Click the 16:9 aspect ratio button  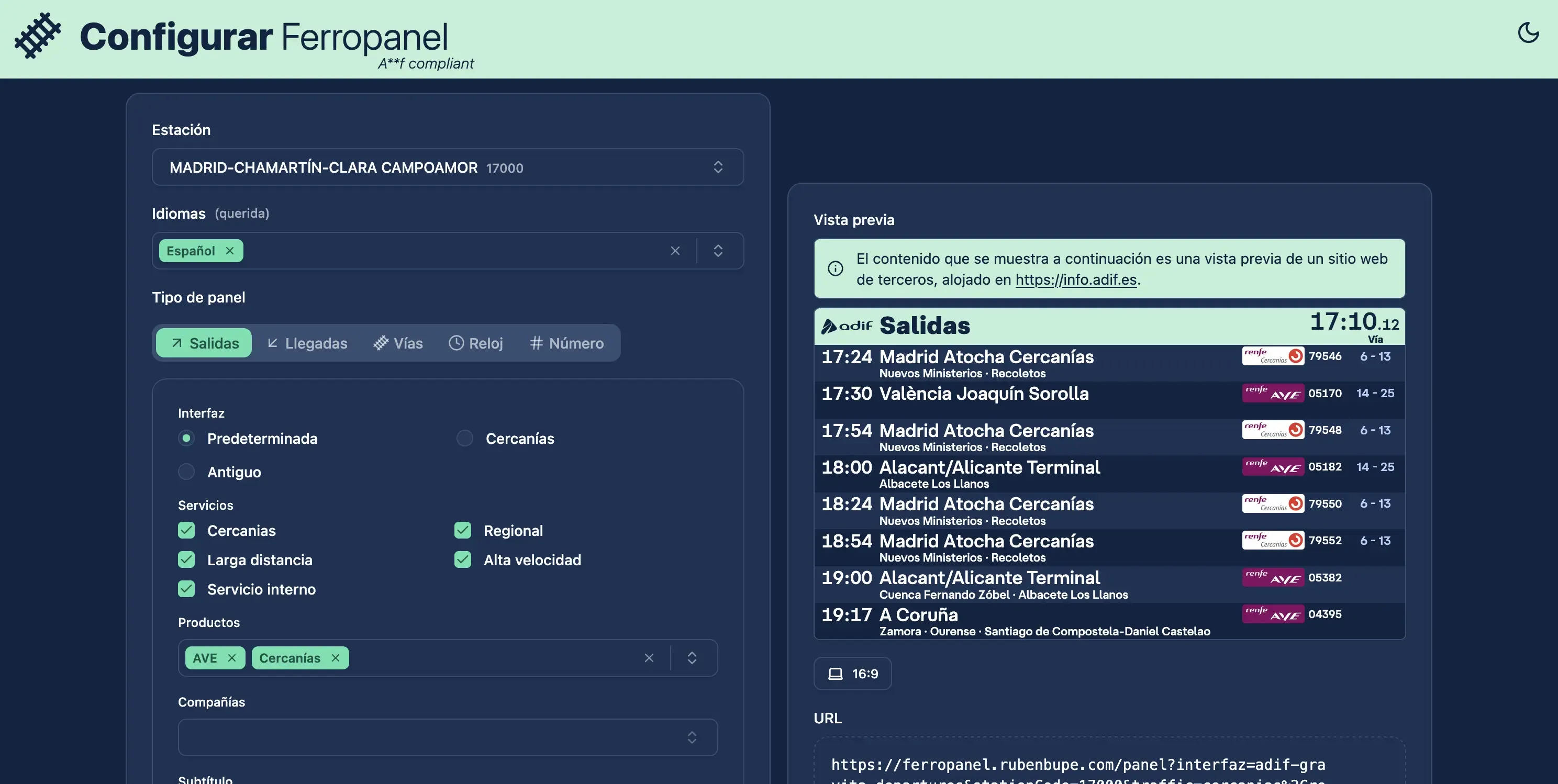pos(852,674)
